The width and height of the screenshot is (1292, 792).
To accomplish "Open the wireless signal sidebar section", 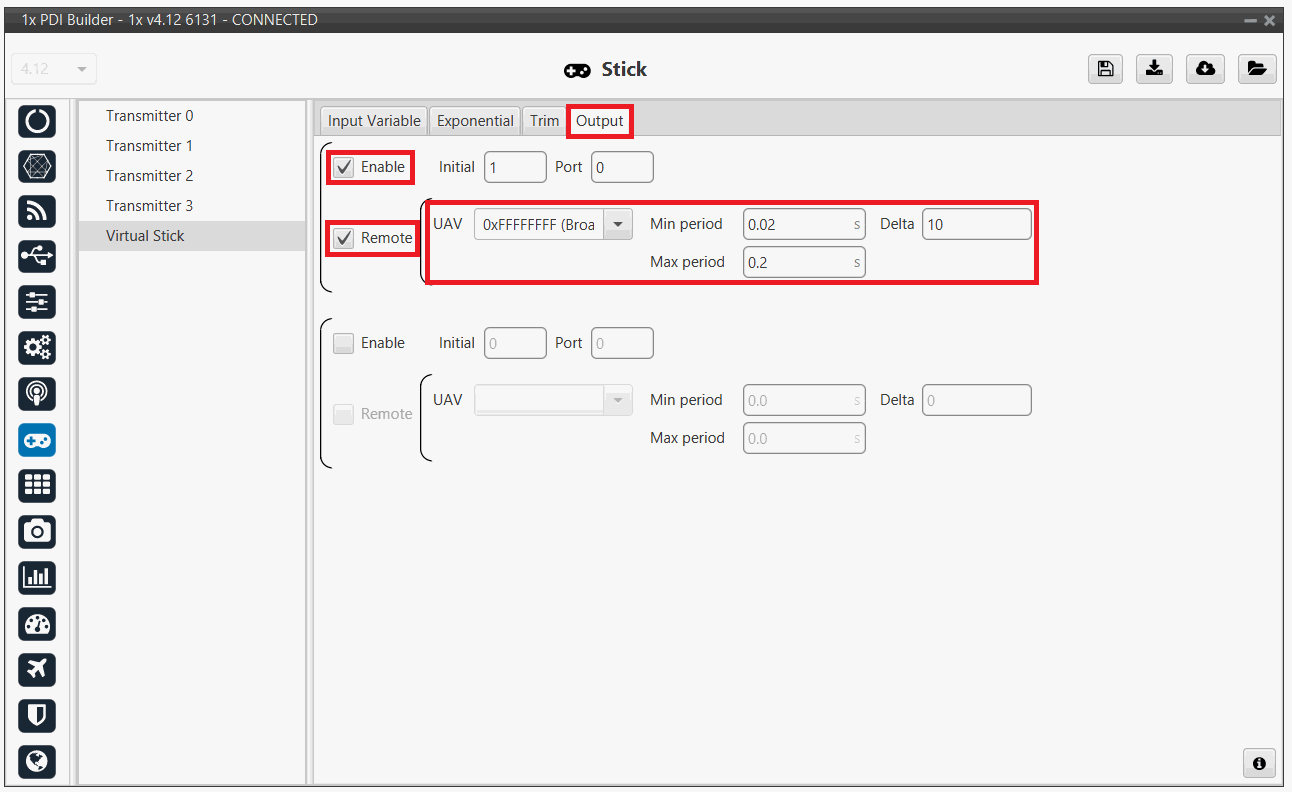I will pos(37,212).
